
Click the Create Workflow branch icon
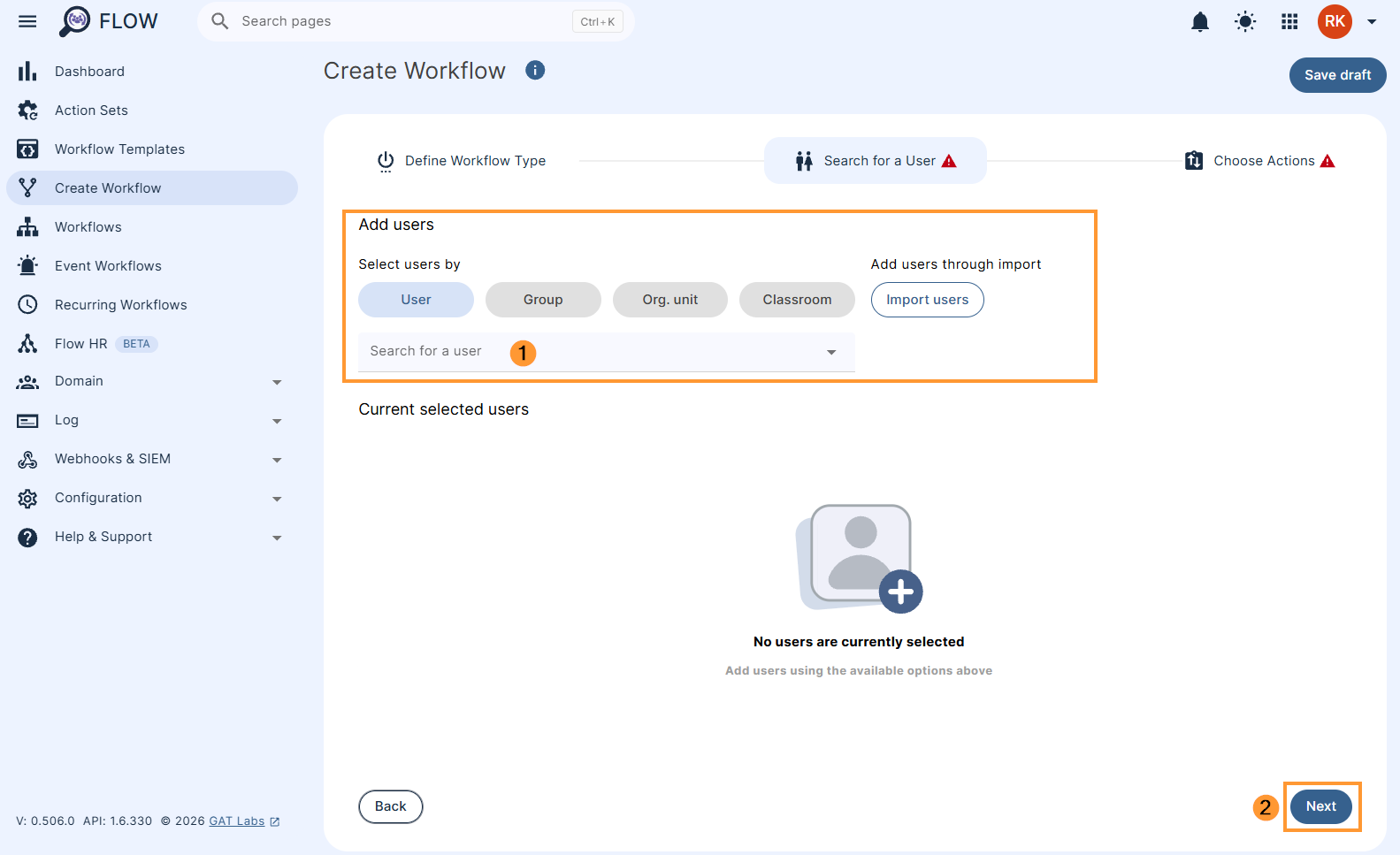click(x=27, y=188)
